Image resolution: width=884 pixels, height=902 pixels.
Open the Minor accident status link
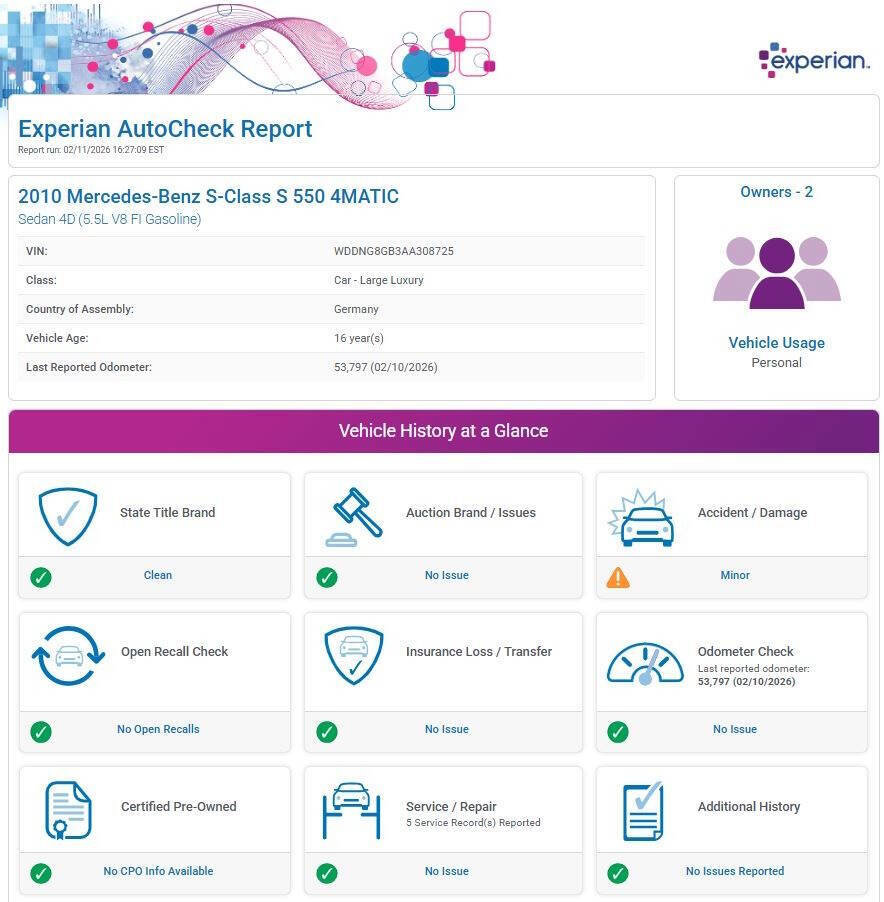point(735,576)
